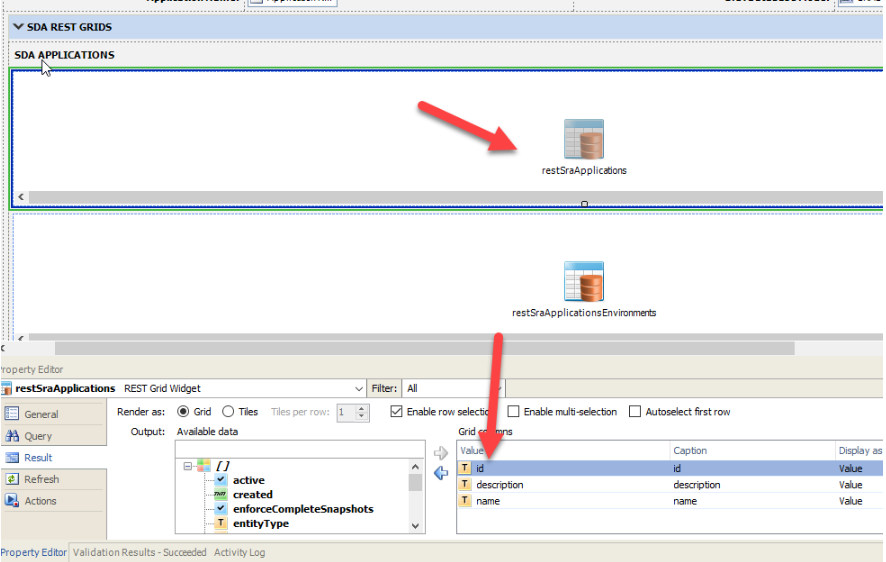The image size is (886, 562).
Task: Select entityType in Available data tree
Action: [x=260, y=523]
